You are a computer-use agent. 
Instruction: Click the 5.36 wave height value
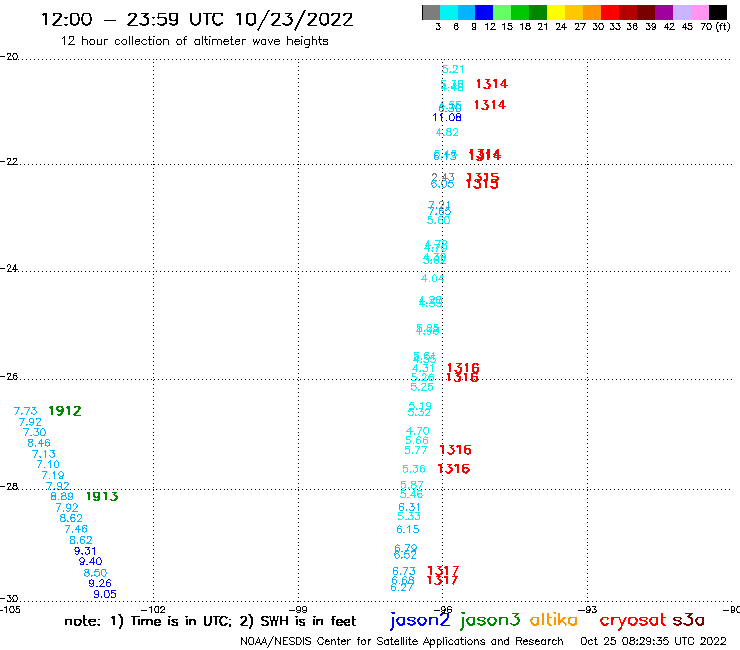tap(414, 469)
